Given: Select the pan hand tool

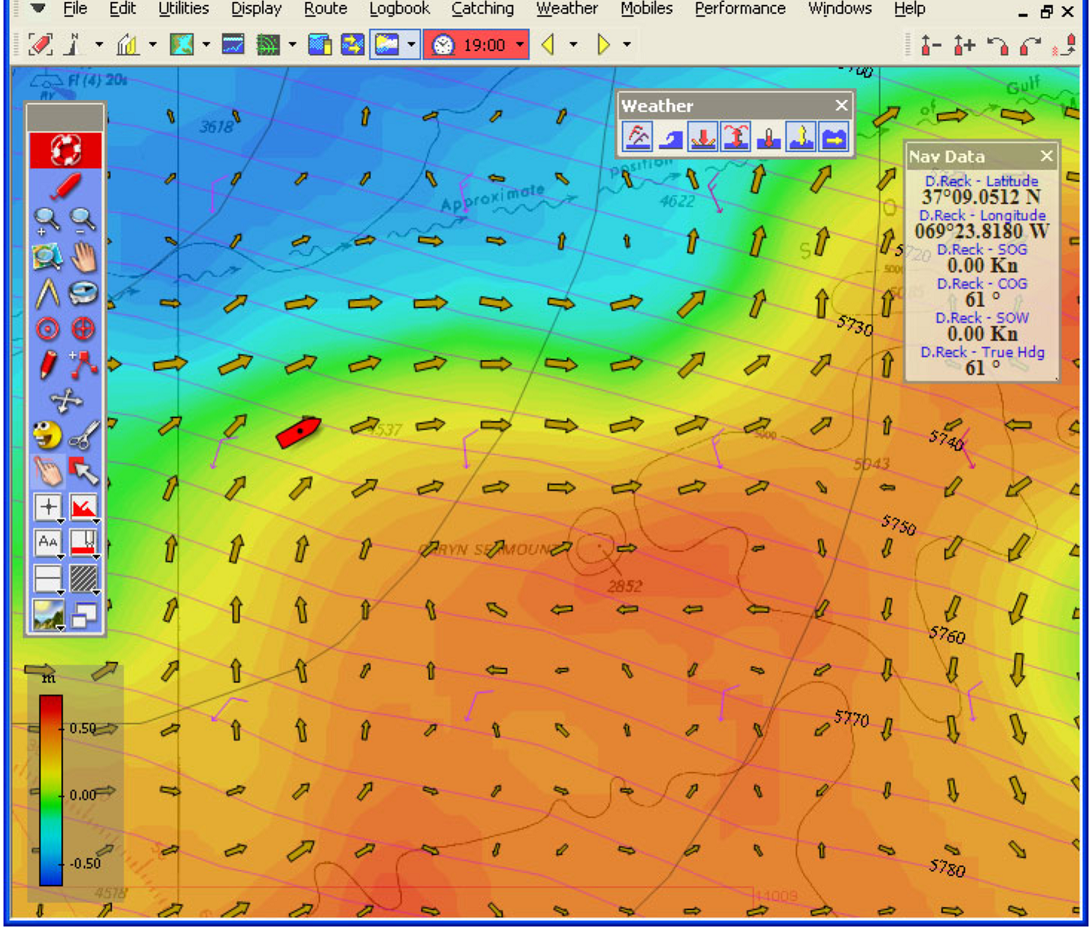Looking at the screenshot, I should [x=85, y=258].
